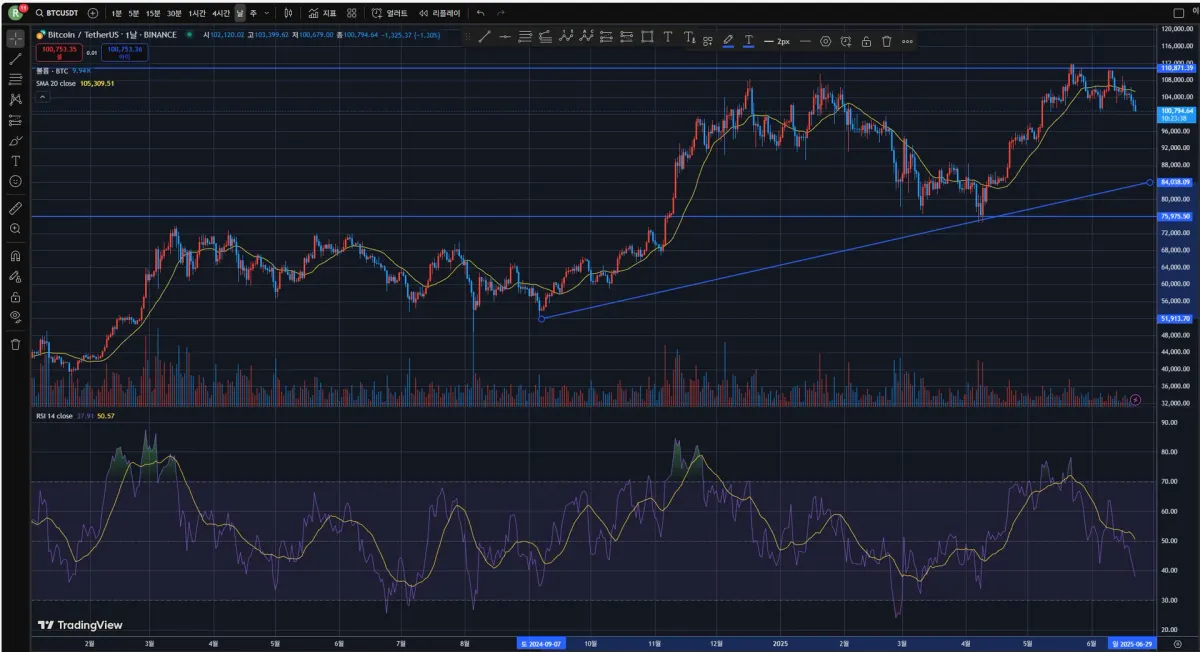
Task: Select the zoom in tool
Action: (15, 229)
